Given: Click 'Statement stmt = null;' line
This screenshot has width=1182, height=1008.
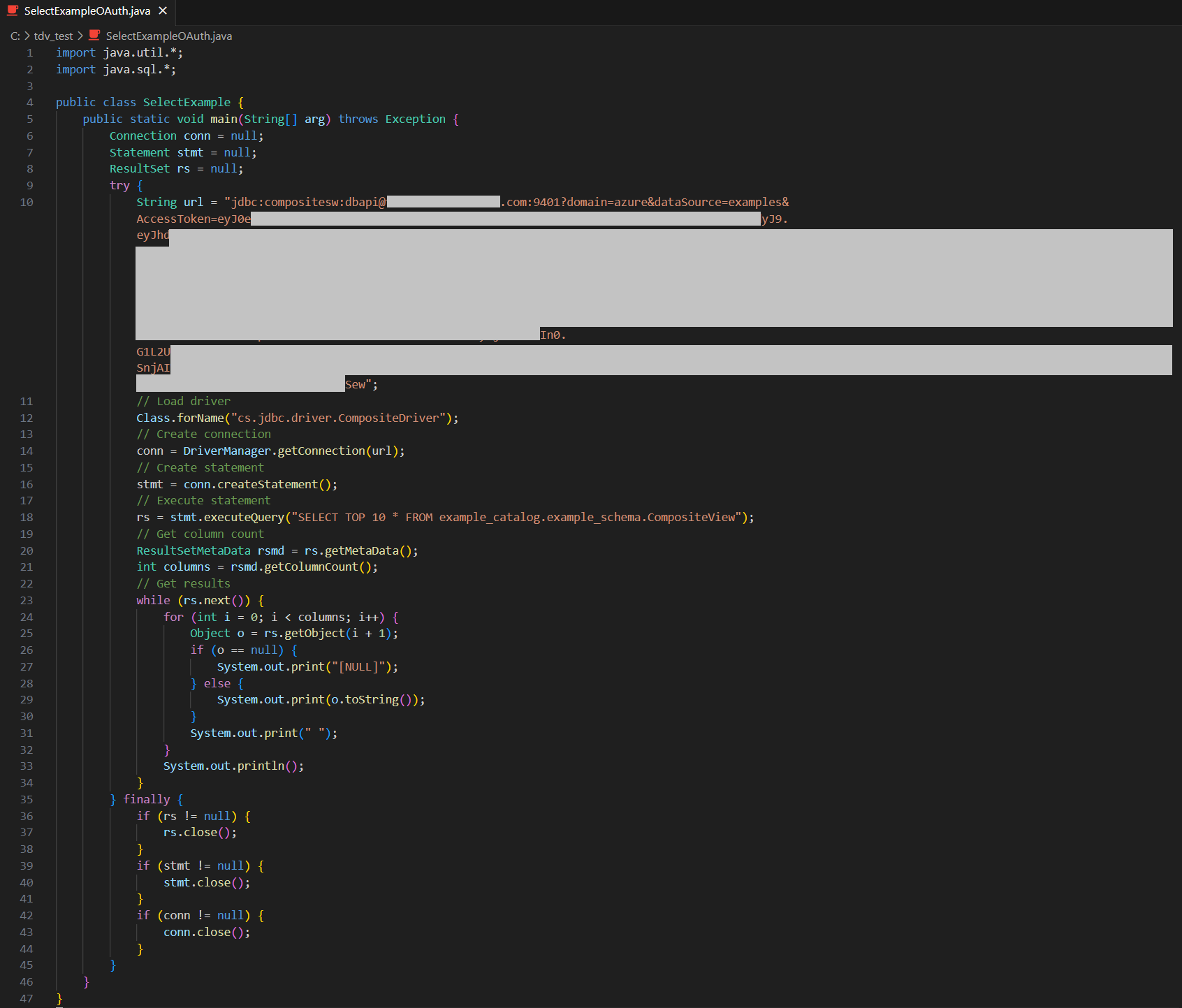Looking at the screenshot, I should click(183, 153).
